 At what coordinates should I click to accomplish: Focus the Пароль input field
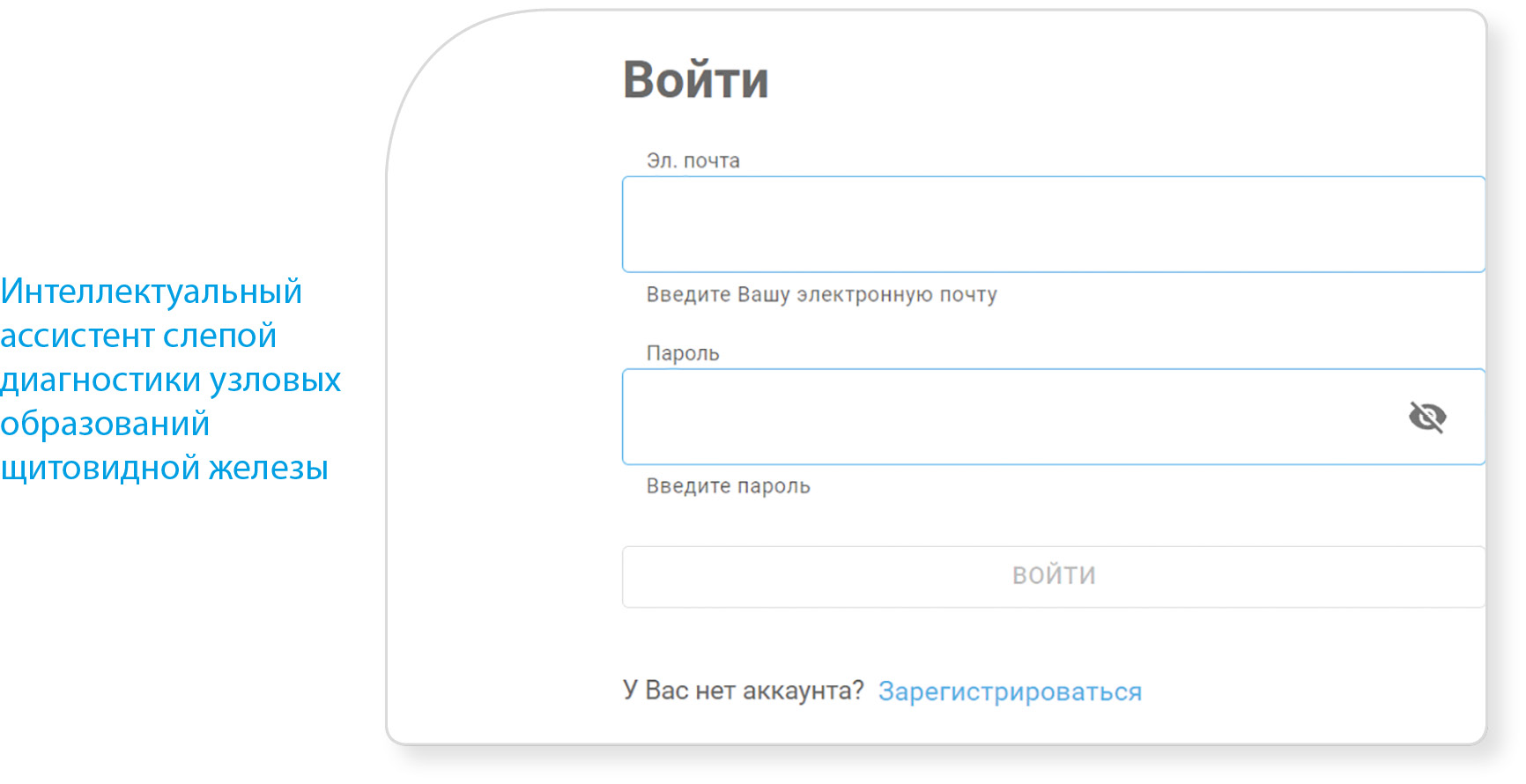click(x=1013, y=417)
